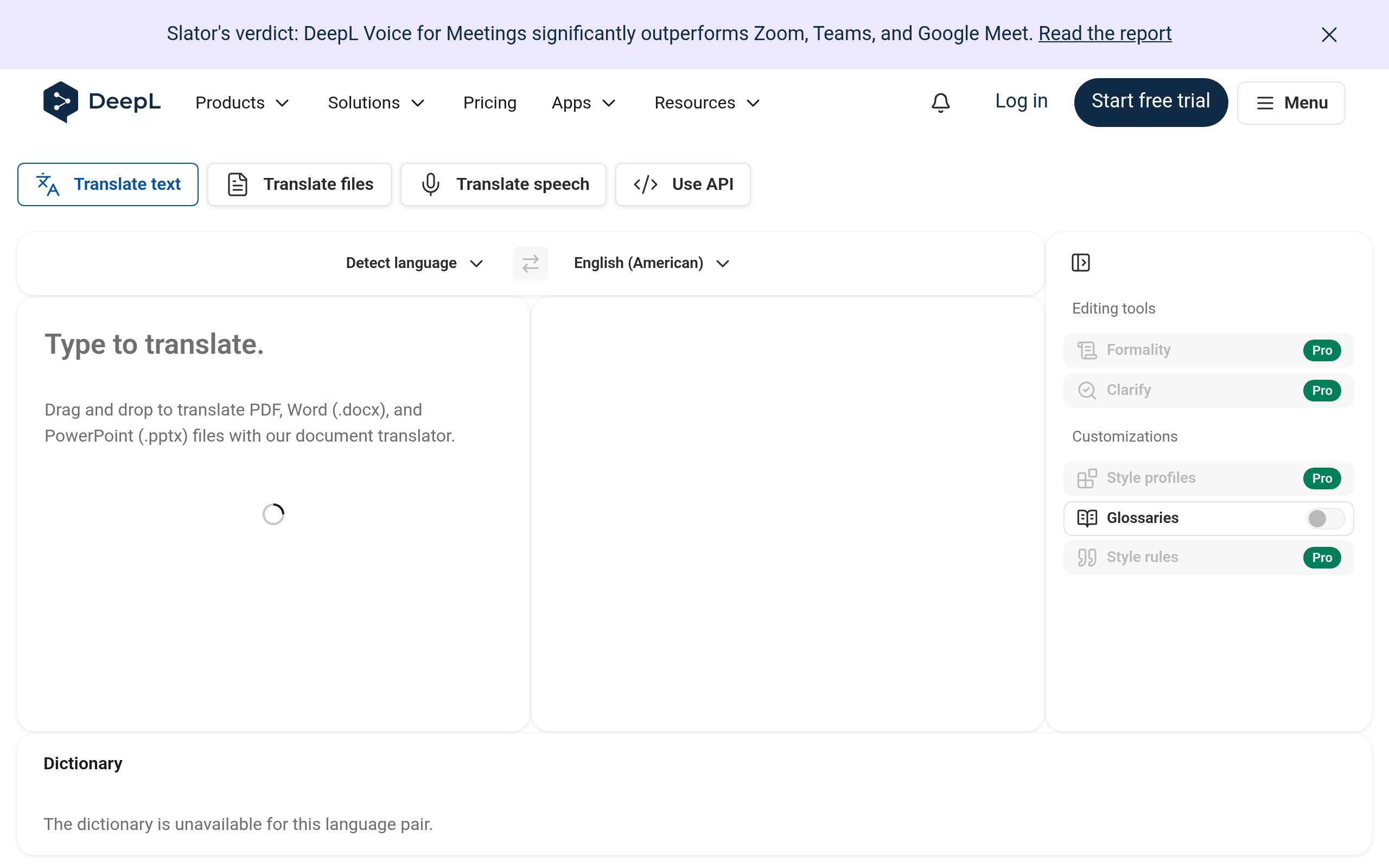Collapse the editing tools side panel
Viewport: 1389px width, 868px height.
(1081, 263)
